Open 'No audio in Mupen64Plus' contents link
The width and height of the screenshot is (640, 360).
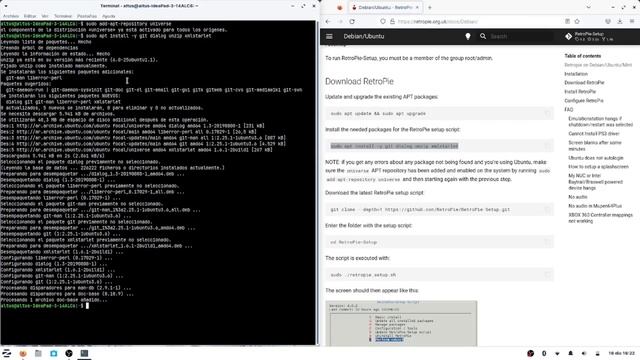coord(595,206)
